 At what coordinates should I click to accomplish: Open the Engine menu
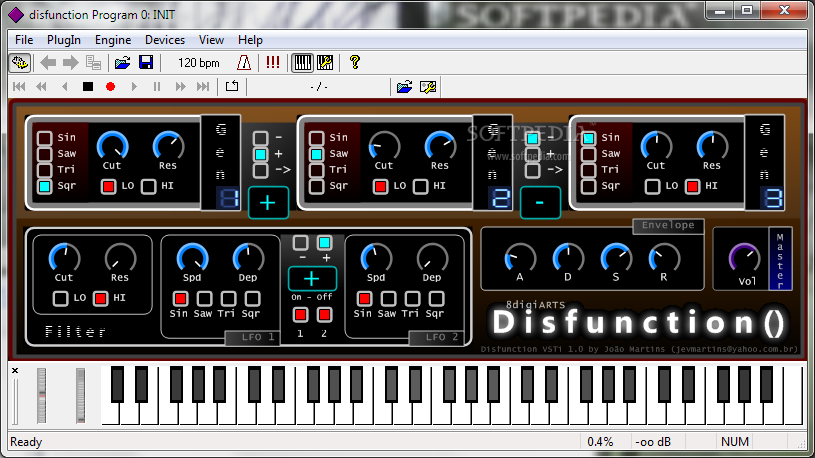(113, 40)
